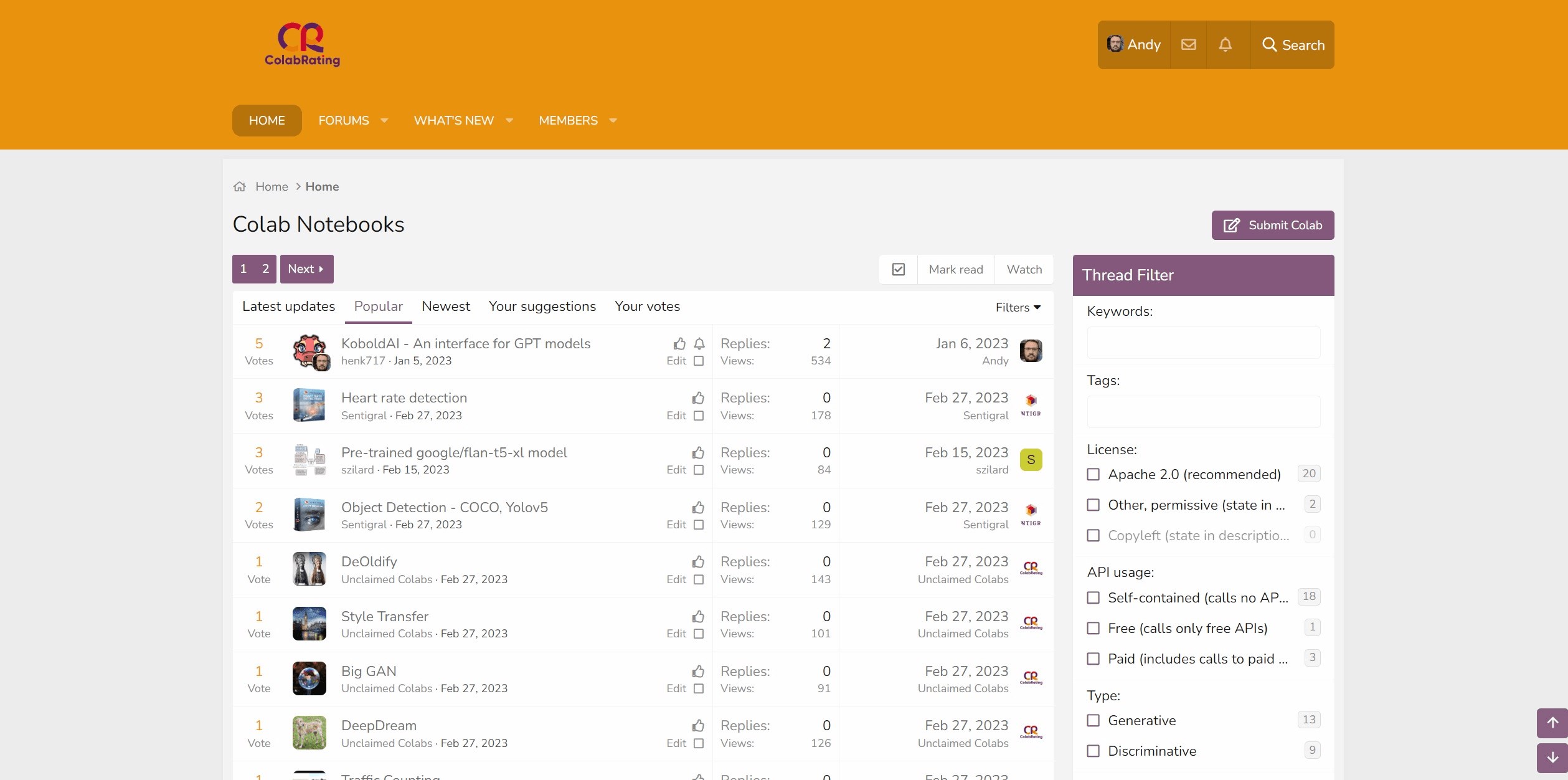
Task: Open the Filters dropdown
Action: coord(1018,307)
